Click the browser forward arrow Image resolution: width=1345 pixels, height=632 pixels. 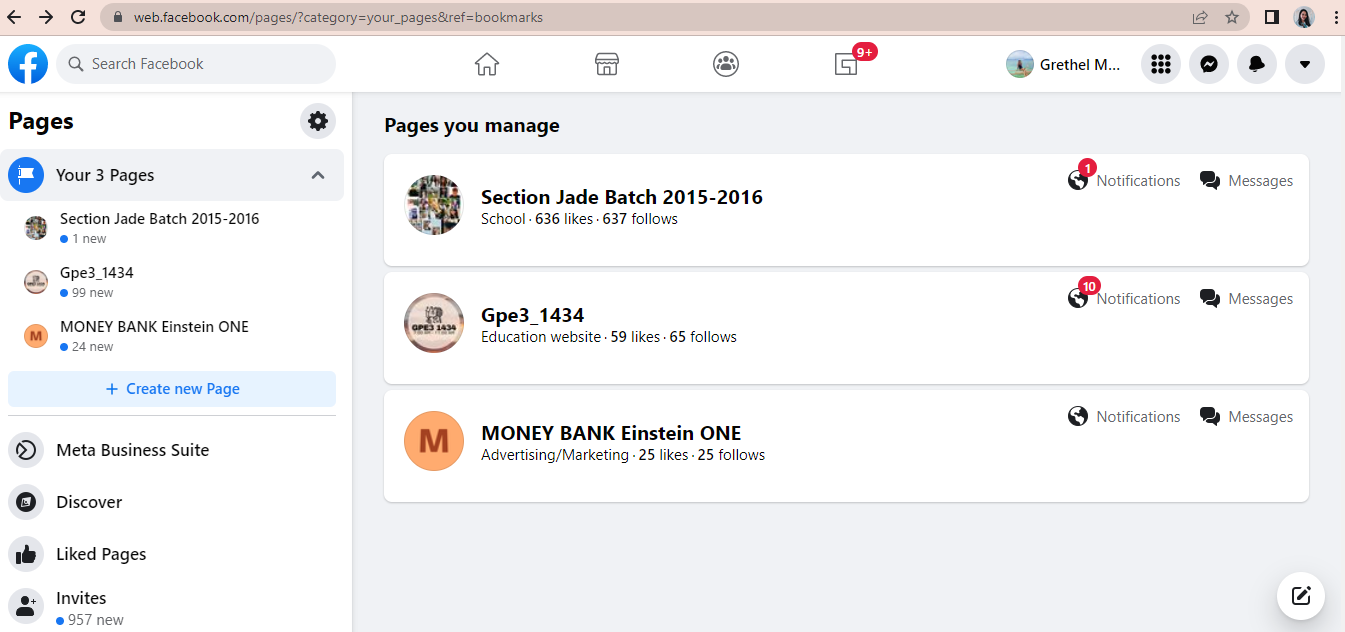click(46, 17)
